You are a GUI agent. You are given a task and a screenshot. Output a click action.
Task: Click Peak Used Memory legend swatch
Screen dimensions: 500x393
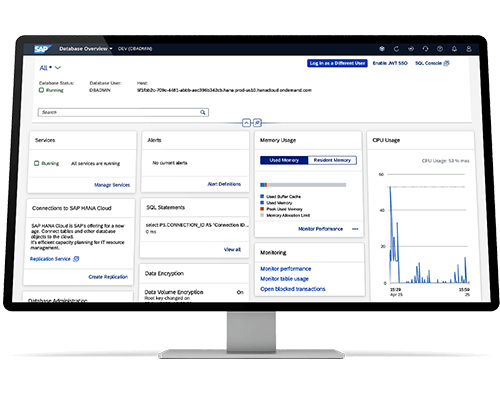coord(262,209)
